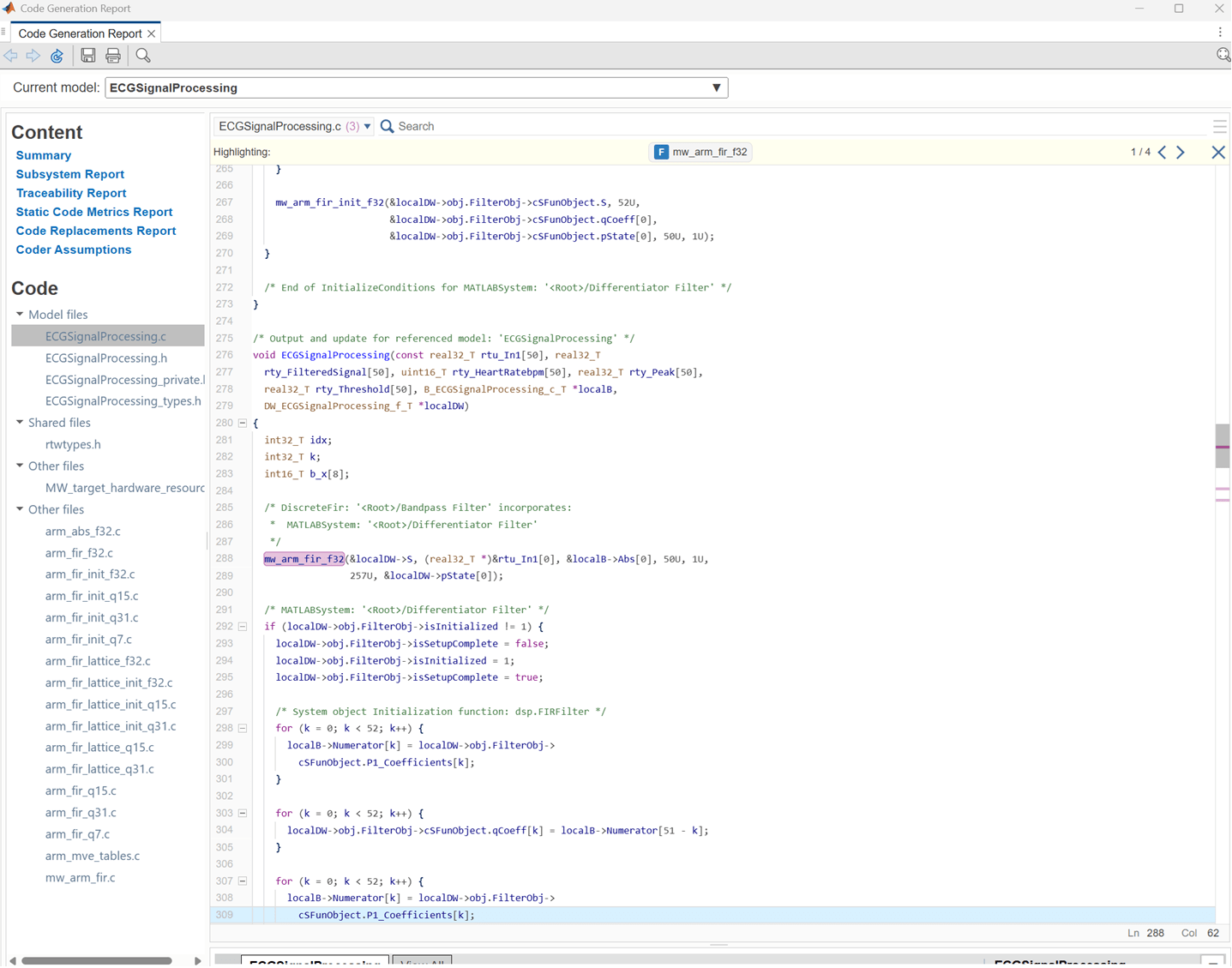Open arm_fir_lattice_q15.c file
This screenshot has height=968, width=1232.
tap(99, 748)
